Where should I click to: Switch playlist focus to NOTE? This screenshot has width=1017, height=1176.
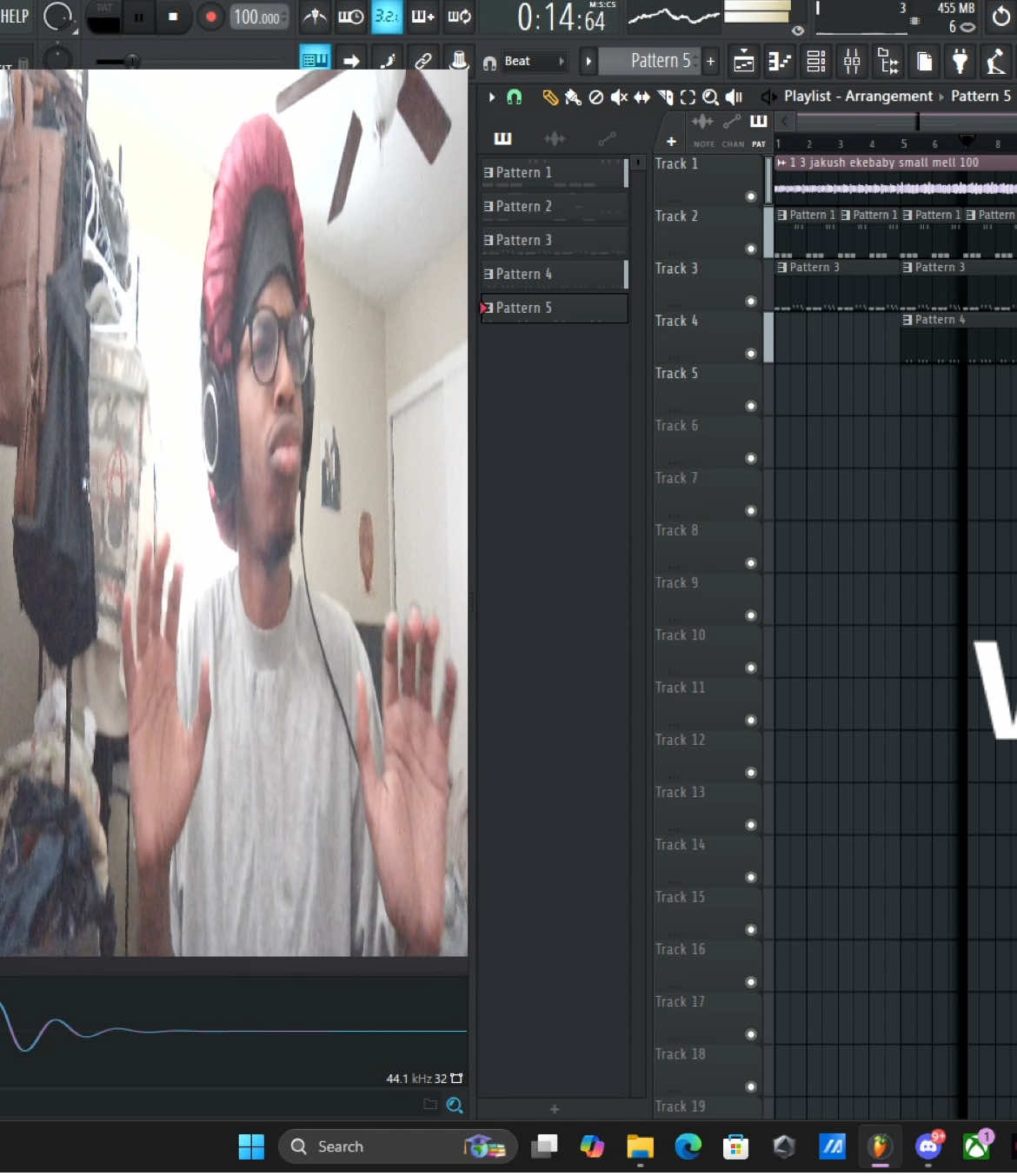tap(703, 129)
